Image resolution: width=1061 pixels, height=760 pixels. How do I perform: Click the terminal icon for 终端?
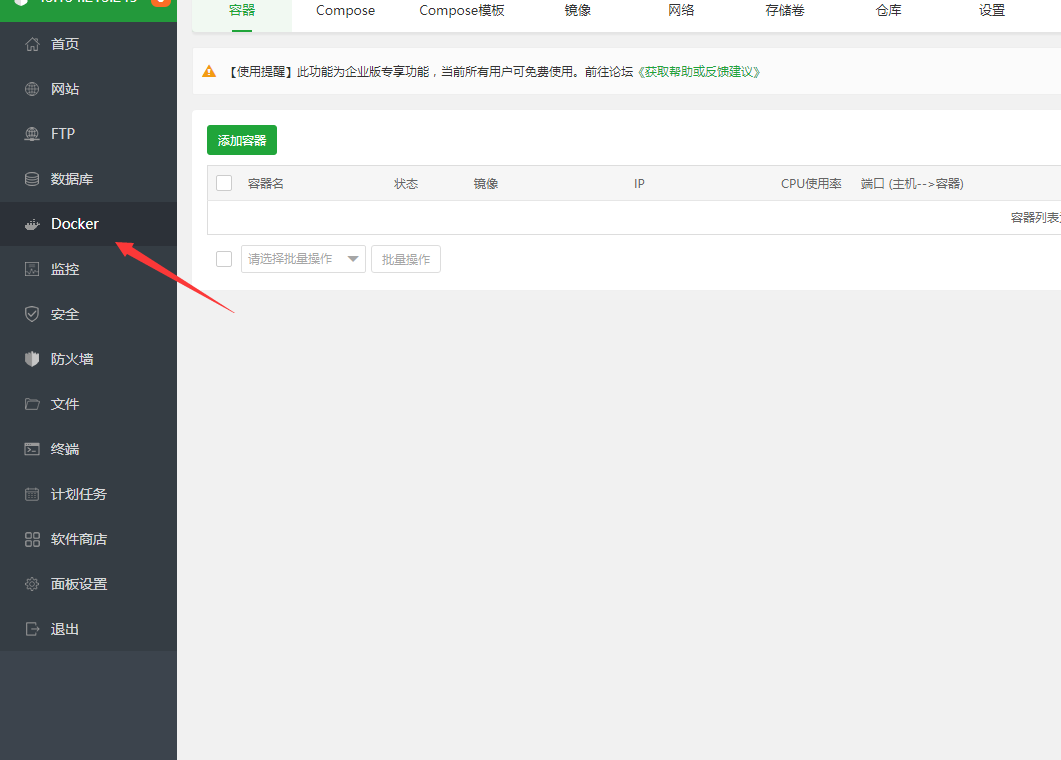point(32,449)
